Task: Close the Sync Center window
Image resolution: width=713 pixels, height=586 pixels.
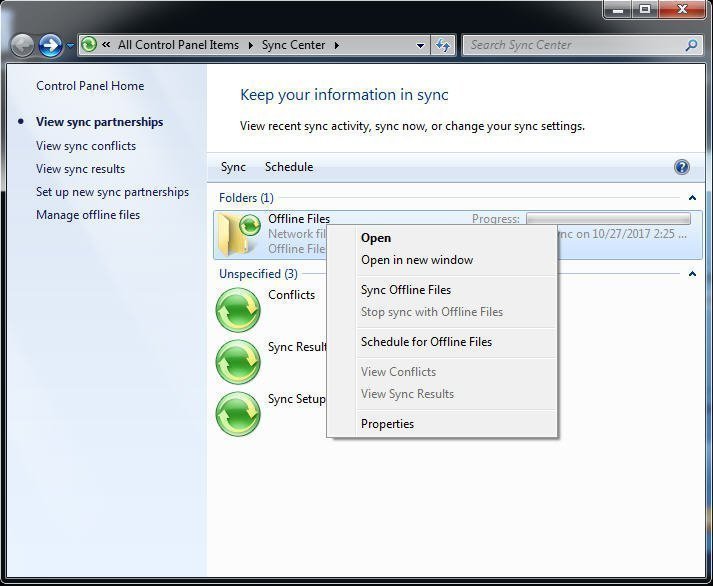Action: 682,9
